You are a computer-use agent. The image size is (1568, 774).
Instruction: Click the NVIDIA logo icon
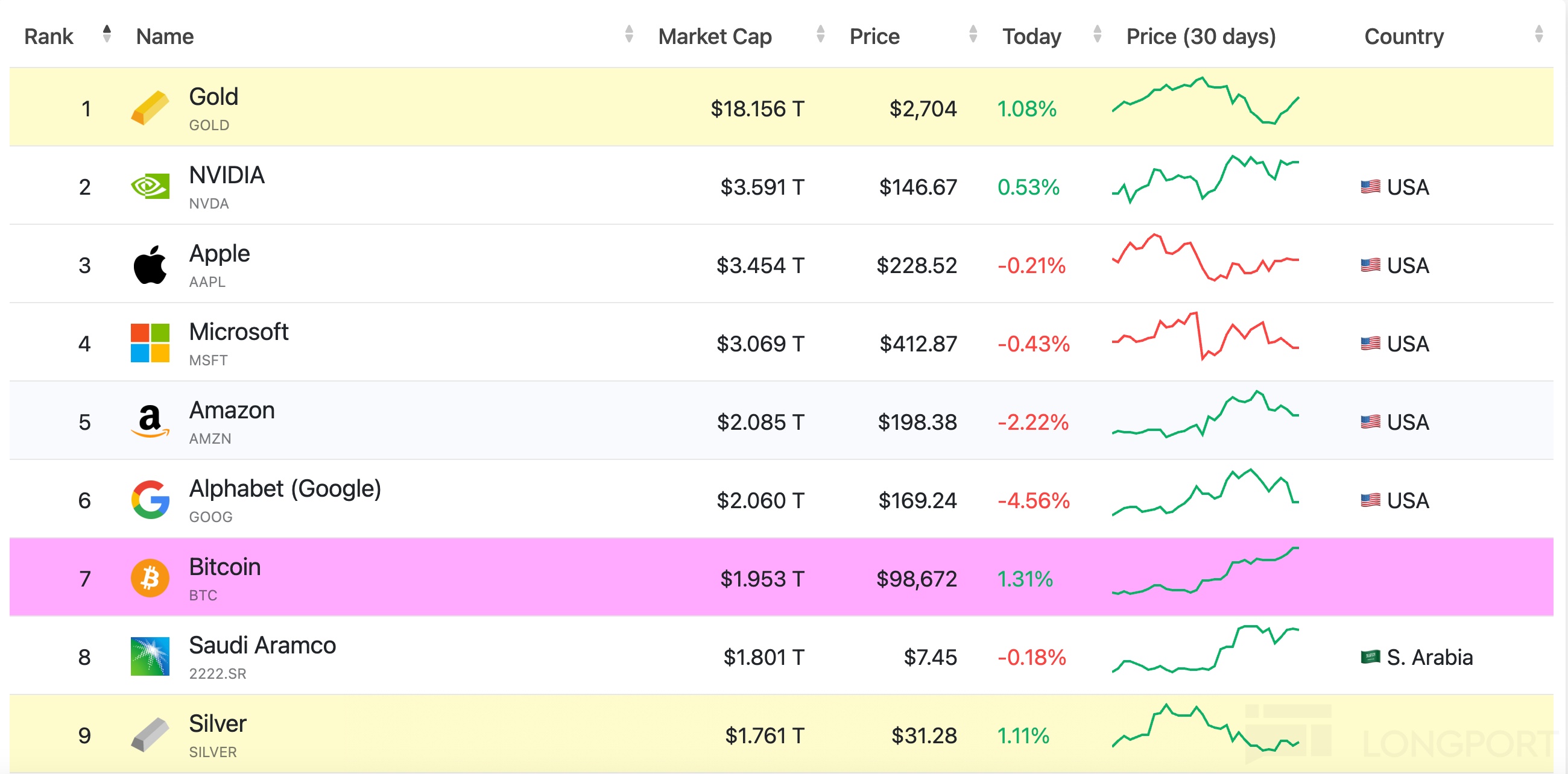tap(150, 186)
